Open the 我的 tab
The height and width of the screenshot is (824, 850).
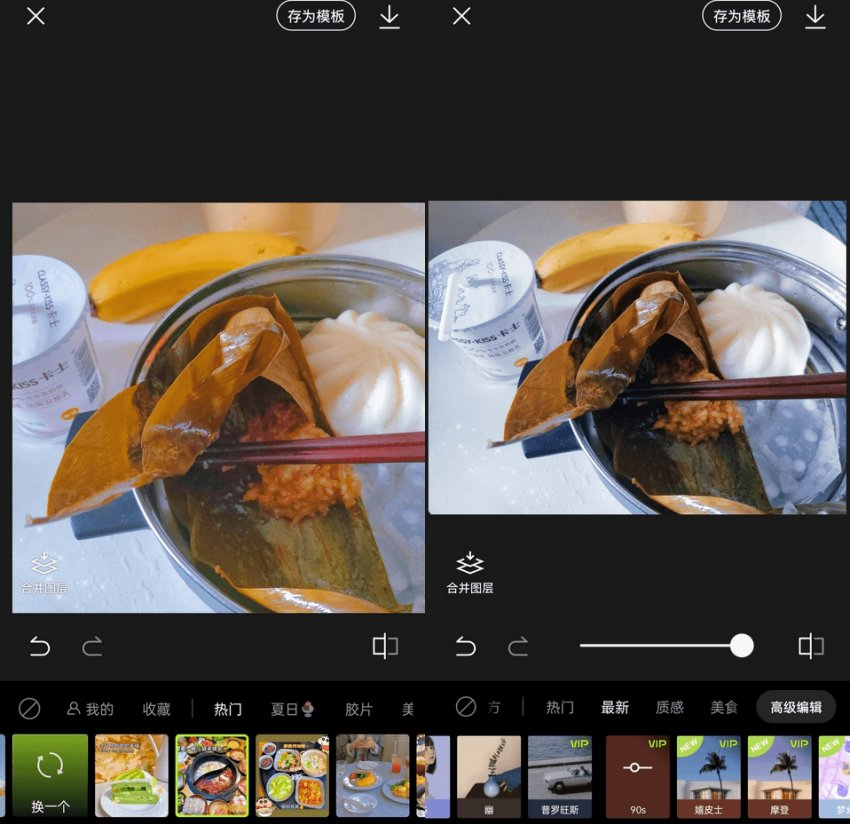[x=90, y=709]
